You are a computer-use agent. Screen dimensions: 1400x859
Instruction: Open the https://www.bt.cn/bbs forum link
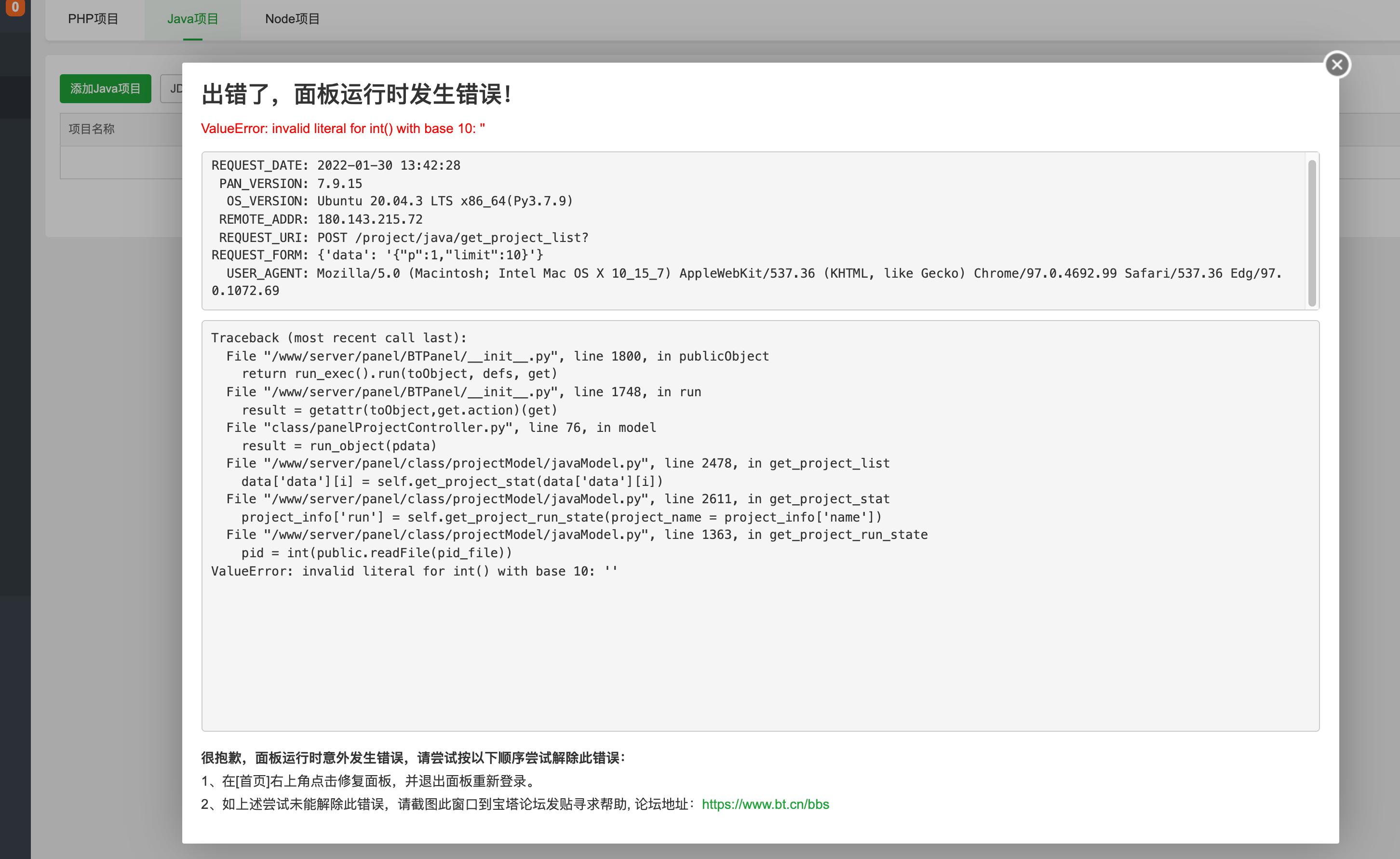(x=766, y=804)
